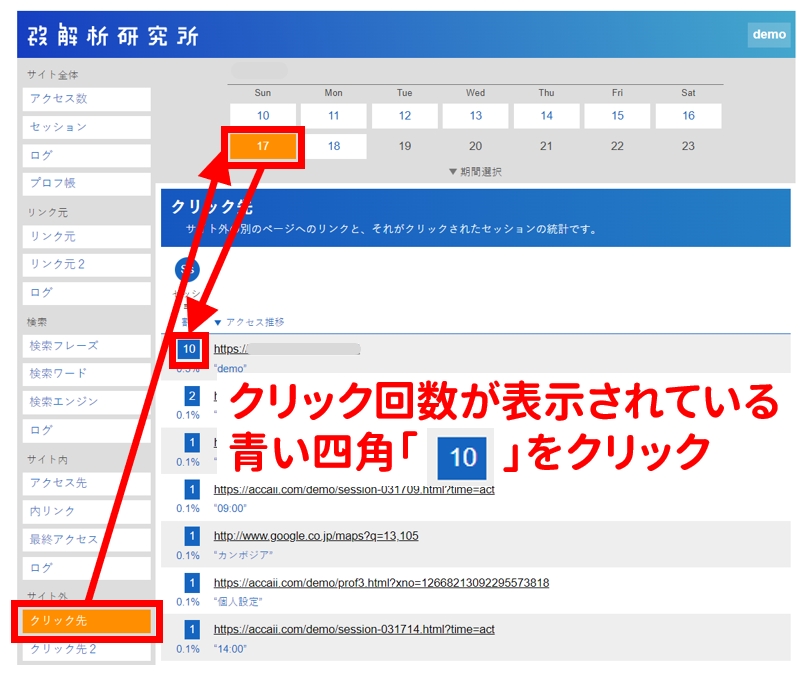Click the 設解析研究所 site logo
This screenshot has height=674, width=806.
tap(113, 35)
